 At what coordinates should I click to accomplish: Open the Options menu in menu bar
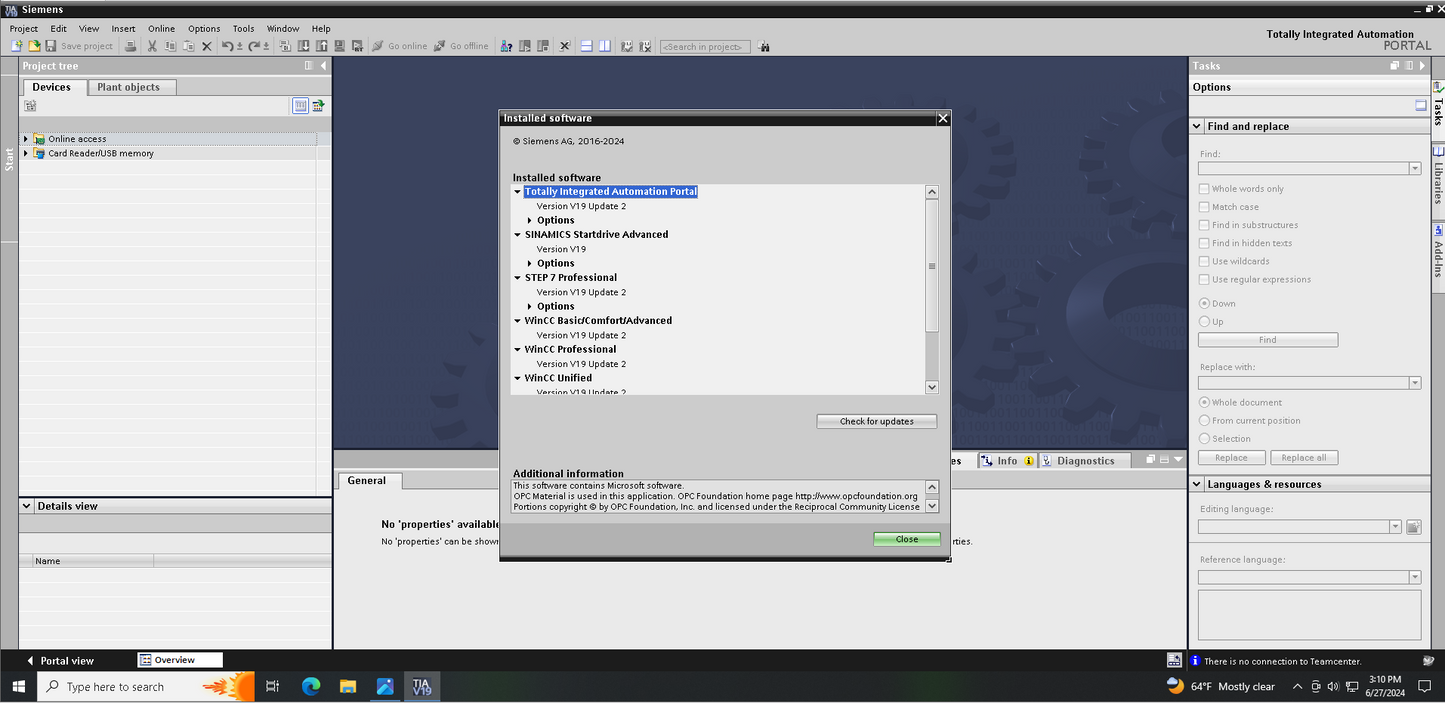point(204,29)
